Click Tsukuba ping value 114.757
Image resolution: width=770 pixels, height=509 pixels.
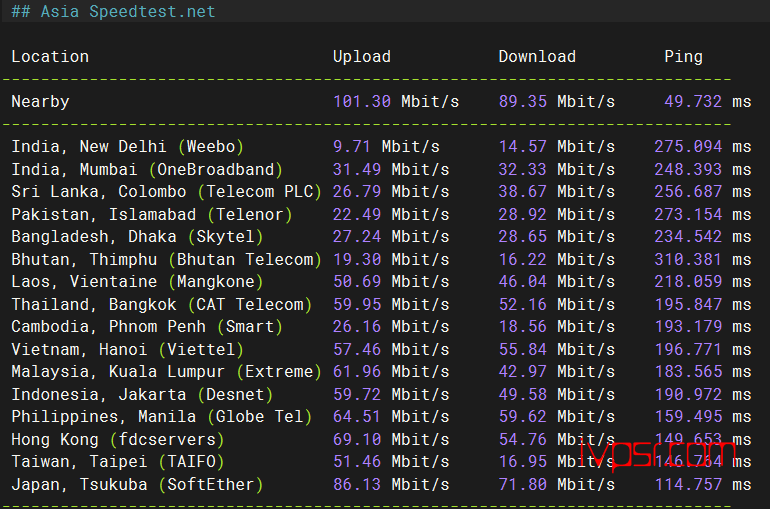pos(688,484)
